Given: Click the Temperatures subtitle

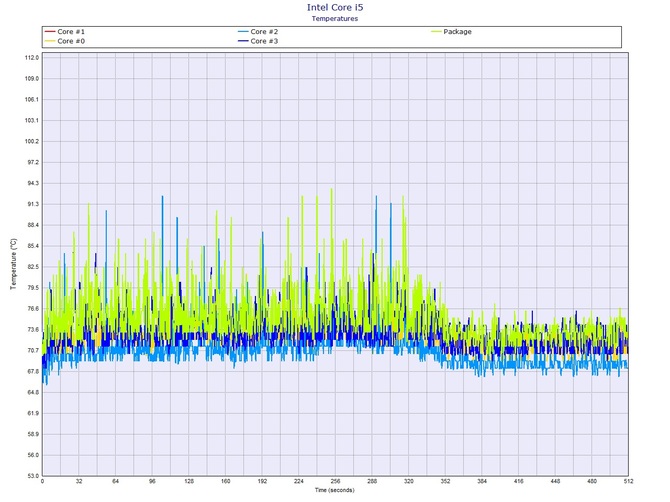Looking at the screenshot, I should coord(335,18).
